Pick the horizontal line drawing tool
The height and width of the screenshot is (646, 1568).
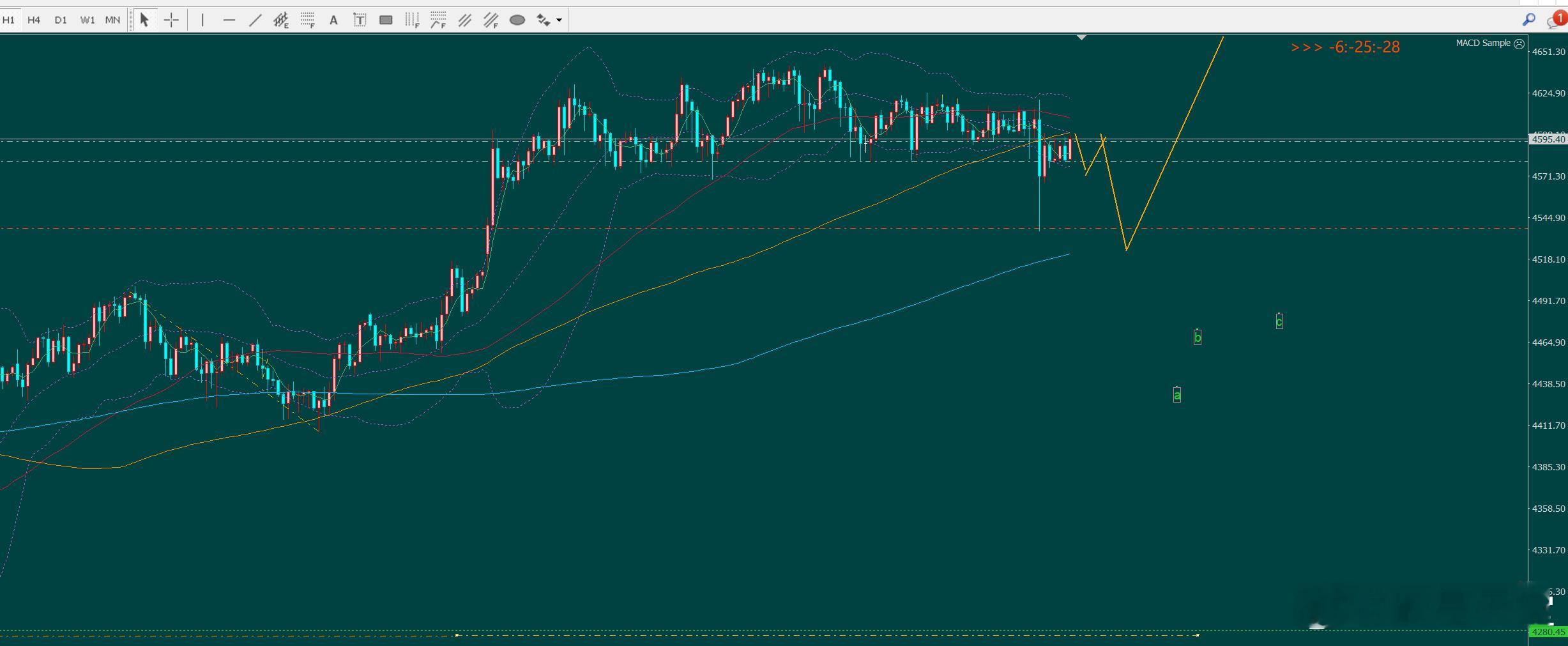click(x=229, y=20)
